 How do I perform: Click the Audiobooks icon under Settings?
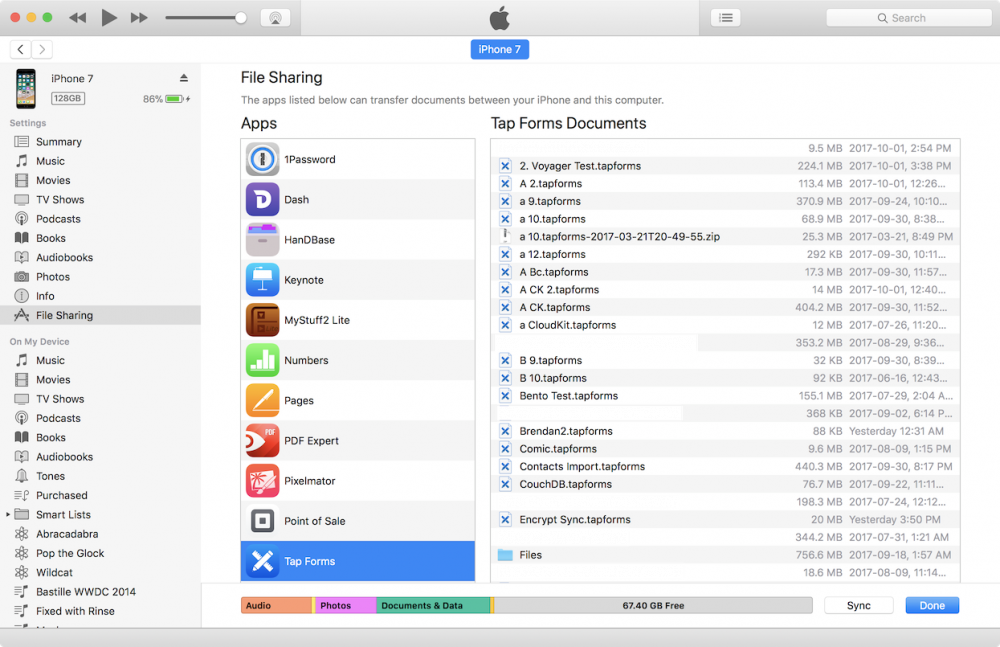[x=22, y=257]
